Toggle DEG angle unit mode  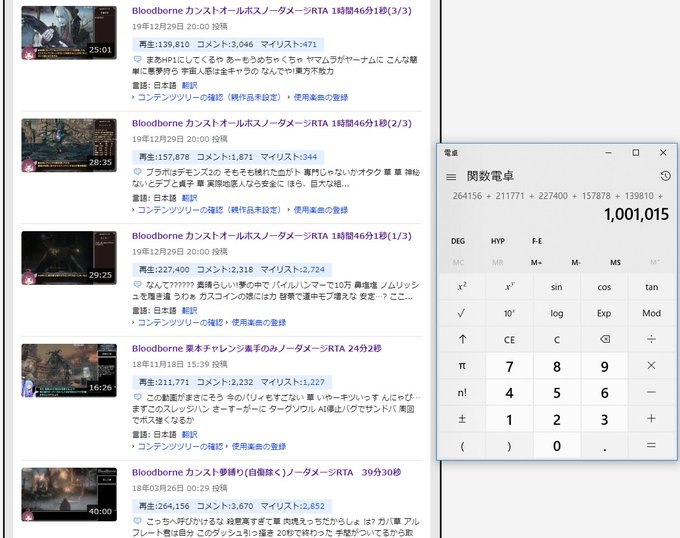coord(458,241)
